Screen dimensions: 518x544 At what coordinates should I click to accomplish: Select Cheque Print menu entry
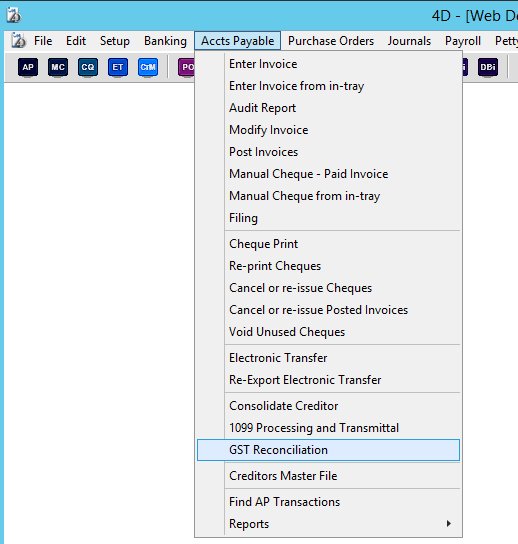tap(328, 244)
